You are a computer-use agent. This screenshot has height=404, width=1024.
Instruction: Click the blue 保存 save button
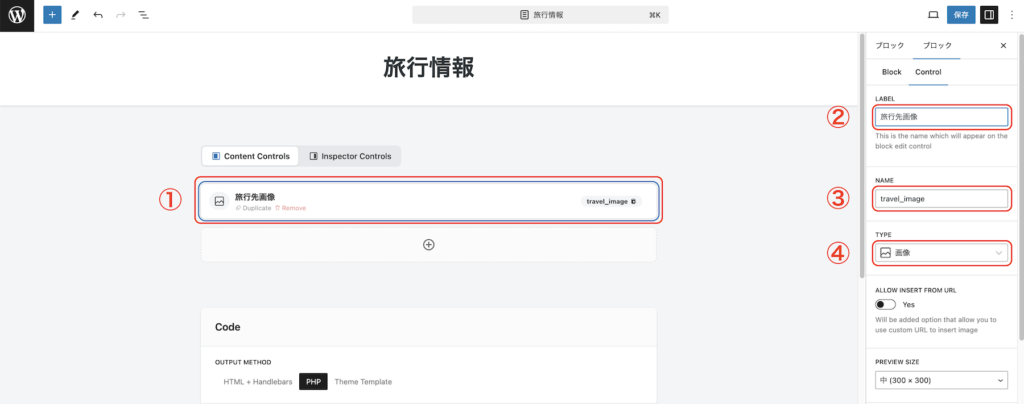pyautogui.click(x=961, y=16)
